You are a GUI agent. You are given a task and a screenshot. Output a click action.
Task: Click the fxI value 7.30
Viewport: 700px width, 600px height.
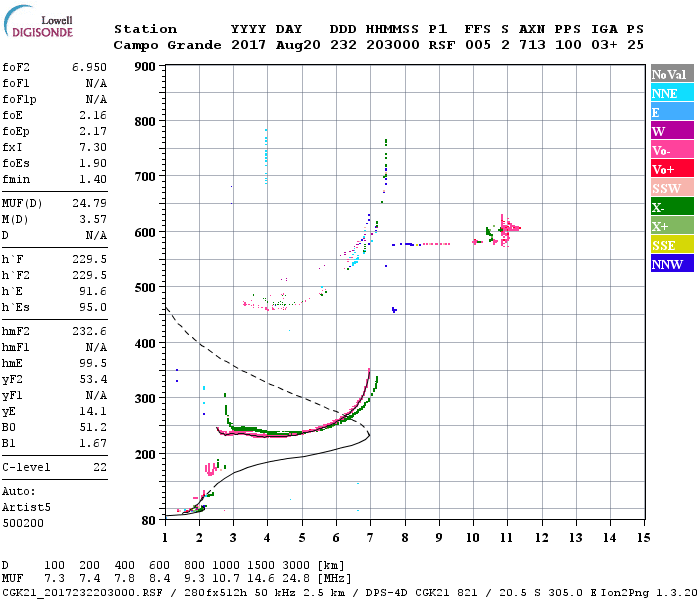click(x=93, y=147)
